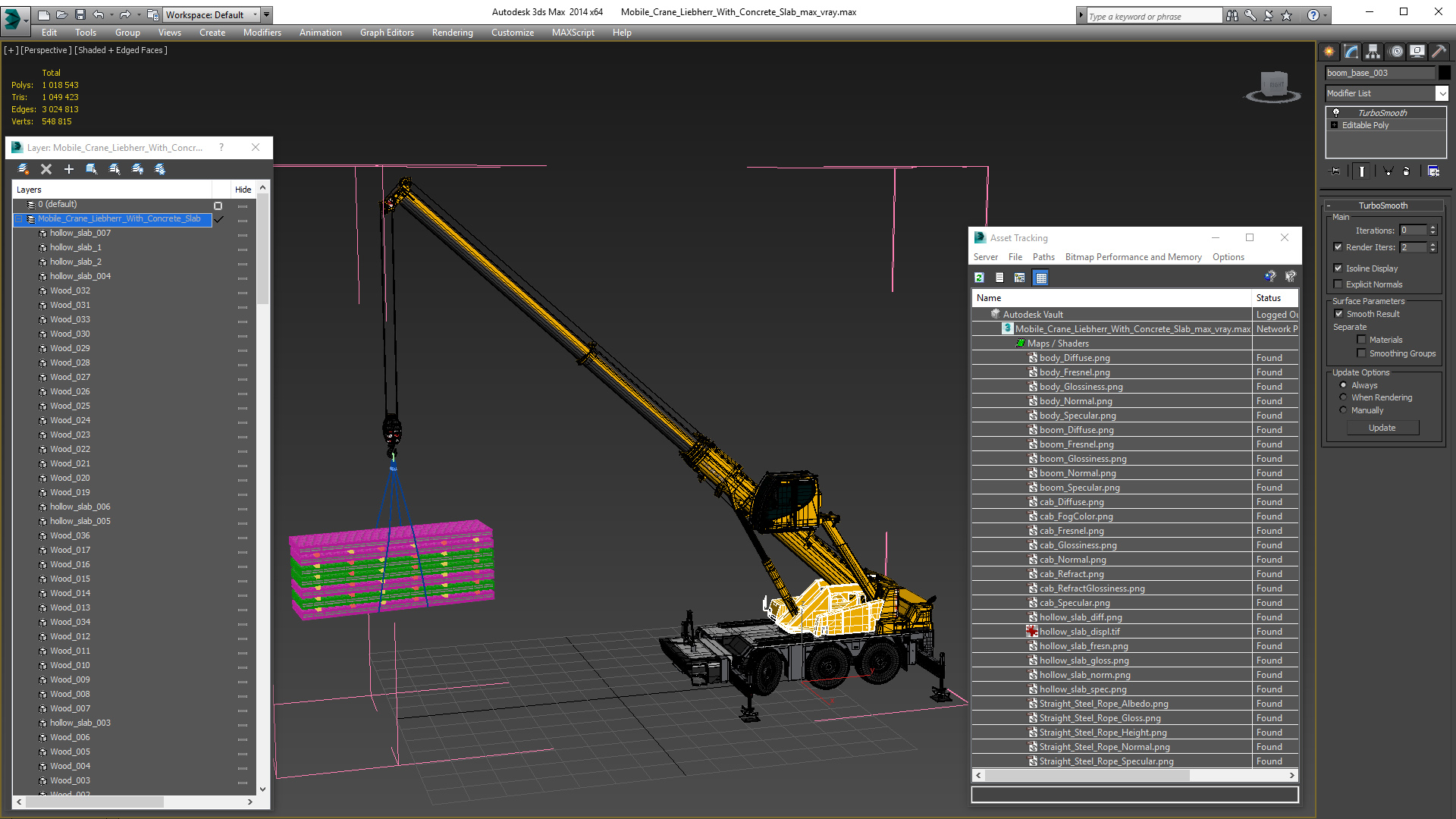Remove modifier from the stack

(x=1407, y=171)
